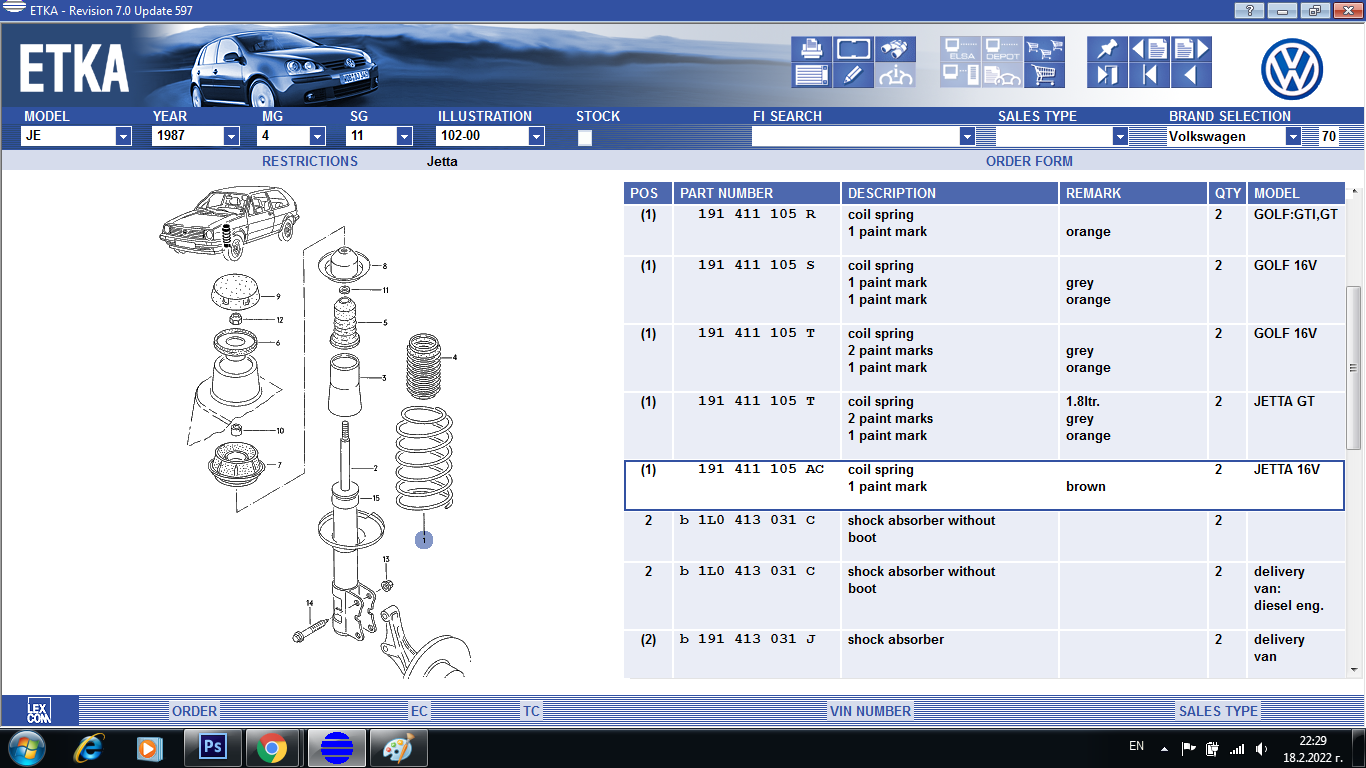Click the ORDER button in bottom bar
This screenshot has width=1366, height=768.
[194, 711]
